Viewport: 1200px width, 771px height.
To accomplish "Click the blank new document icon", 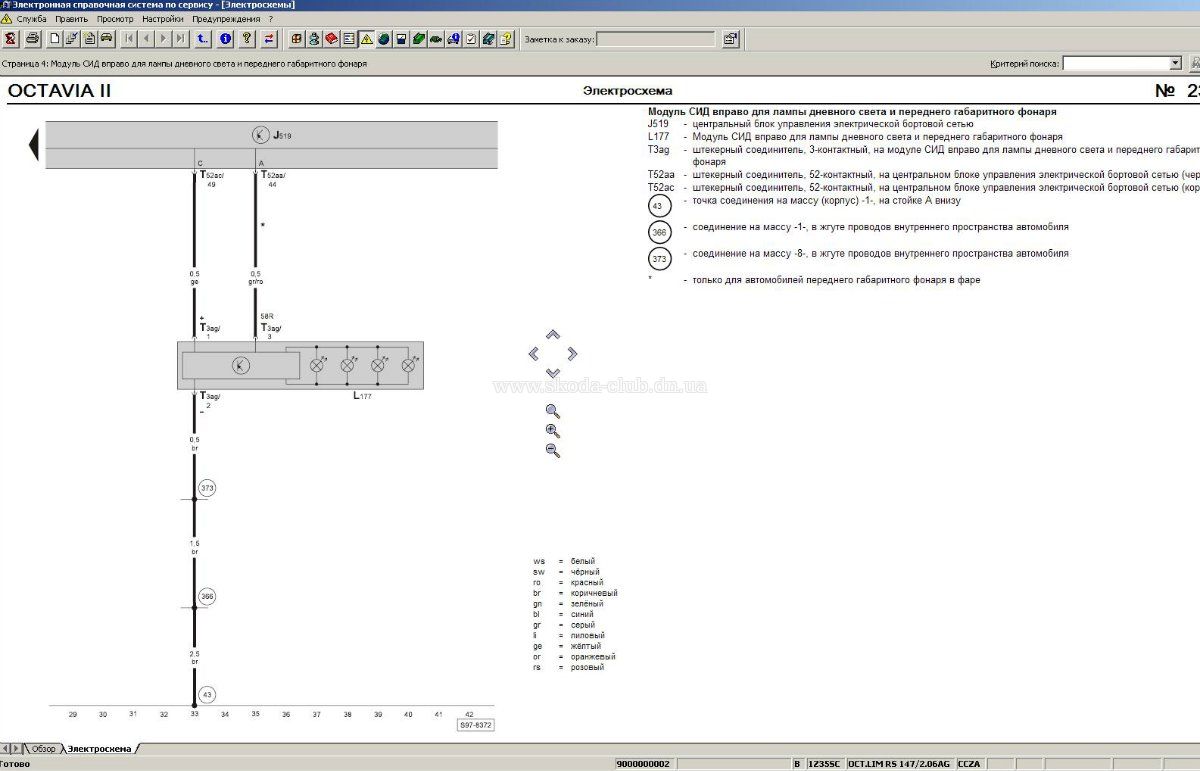I will (x=55, y=39).
